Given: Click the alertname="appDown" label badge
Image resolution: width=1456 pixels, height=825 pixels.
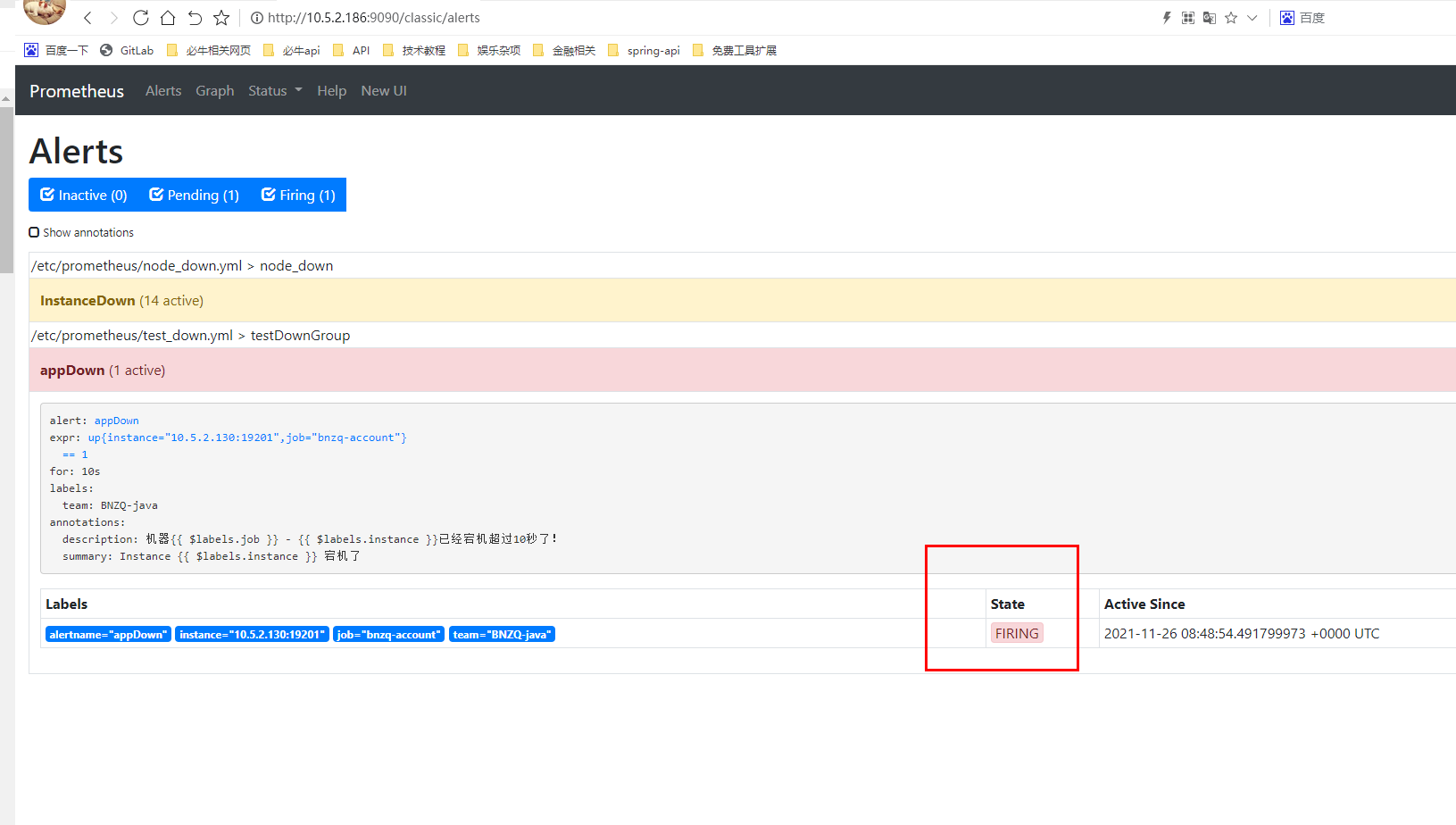Looking at the screenshot, I should click(108, 635).
